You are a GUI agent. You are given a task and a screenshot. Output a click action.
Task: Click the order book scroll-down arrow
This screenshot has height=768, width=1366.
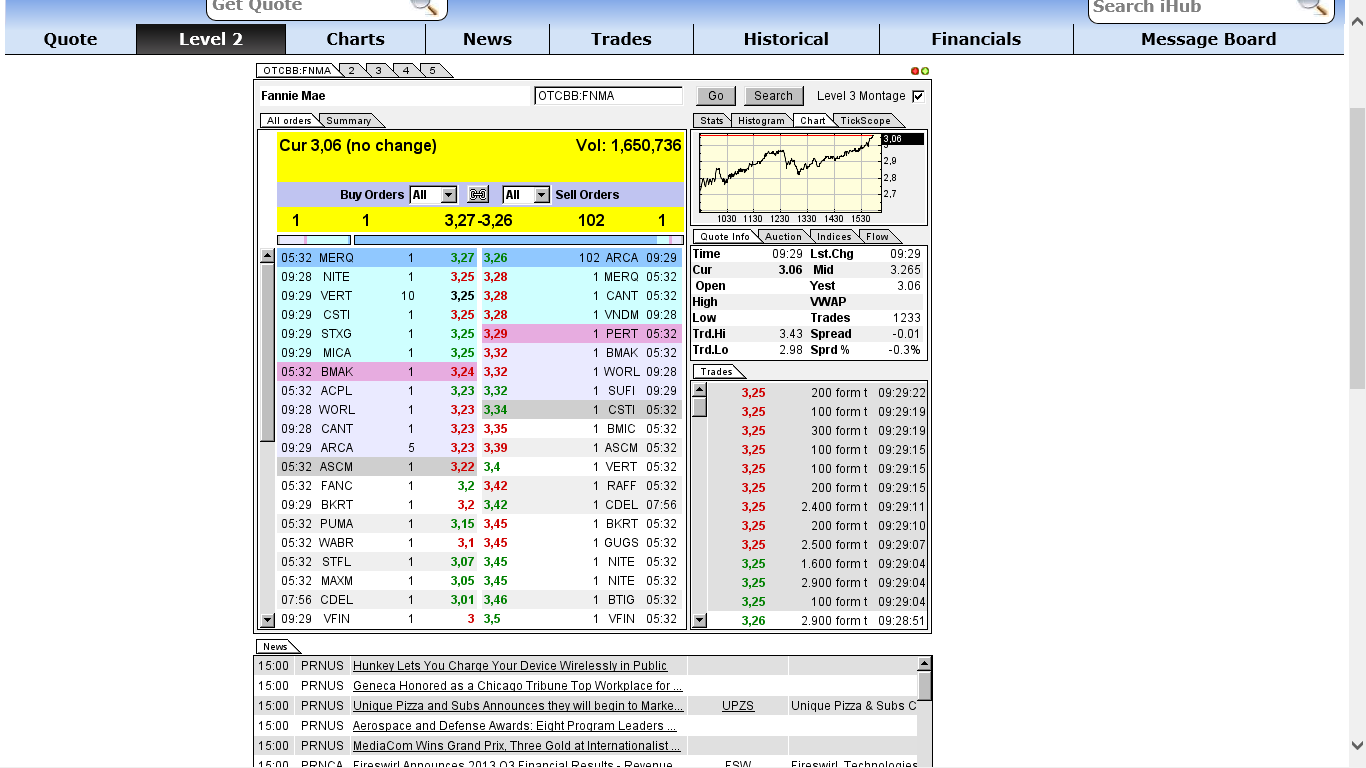click(x=267, y=620)
